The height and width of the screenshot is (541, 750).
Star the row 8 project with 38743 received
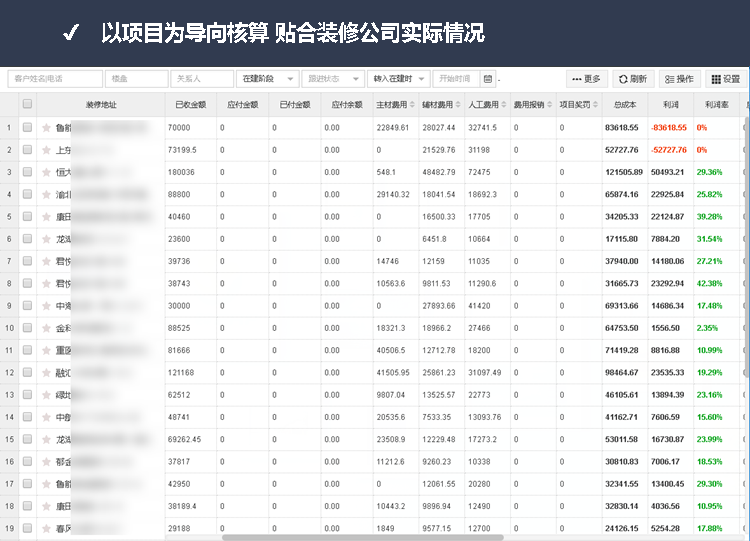click(46, 284)
